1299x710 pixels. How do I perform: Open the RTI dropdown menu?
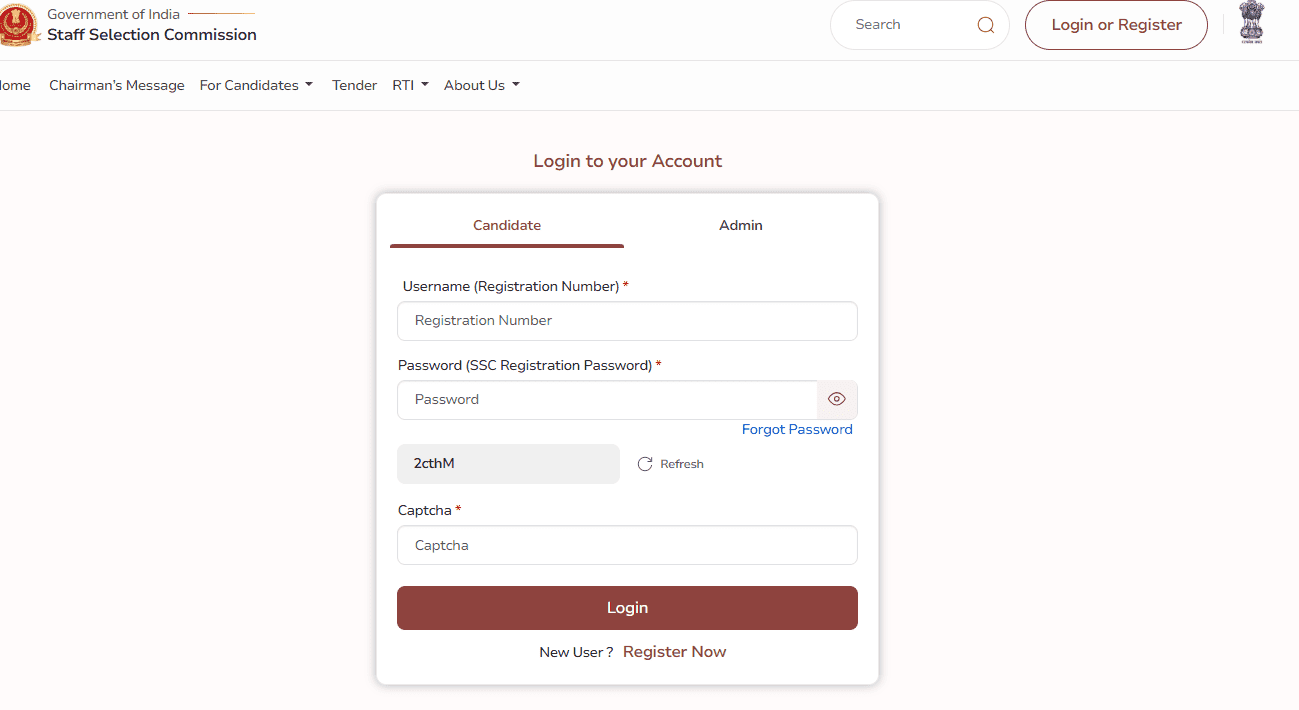pyautogui.click(x=410, y=85)
